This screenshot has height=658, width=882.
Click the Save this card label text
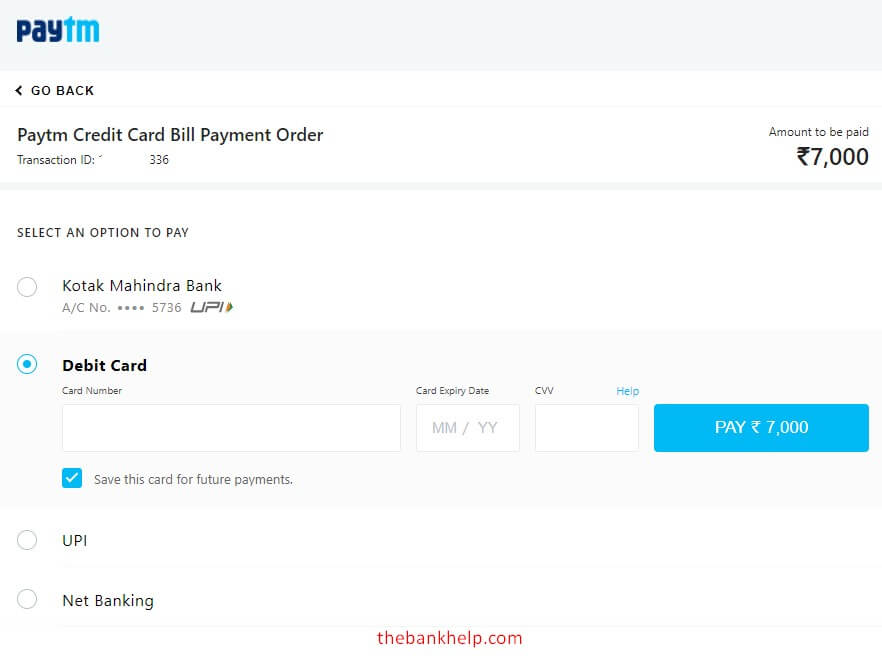(x=193, y=480)
